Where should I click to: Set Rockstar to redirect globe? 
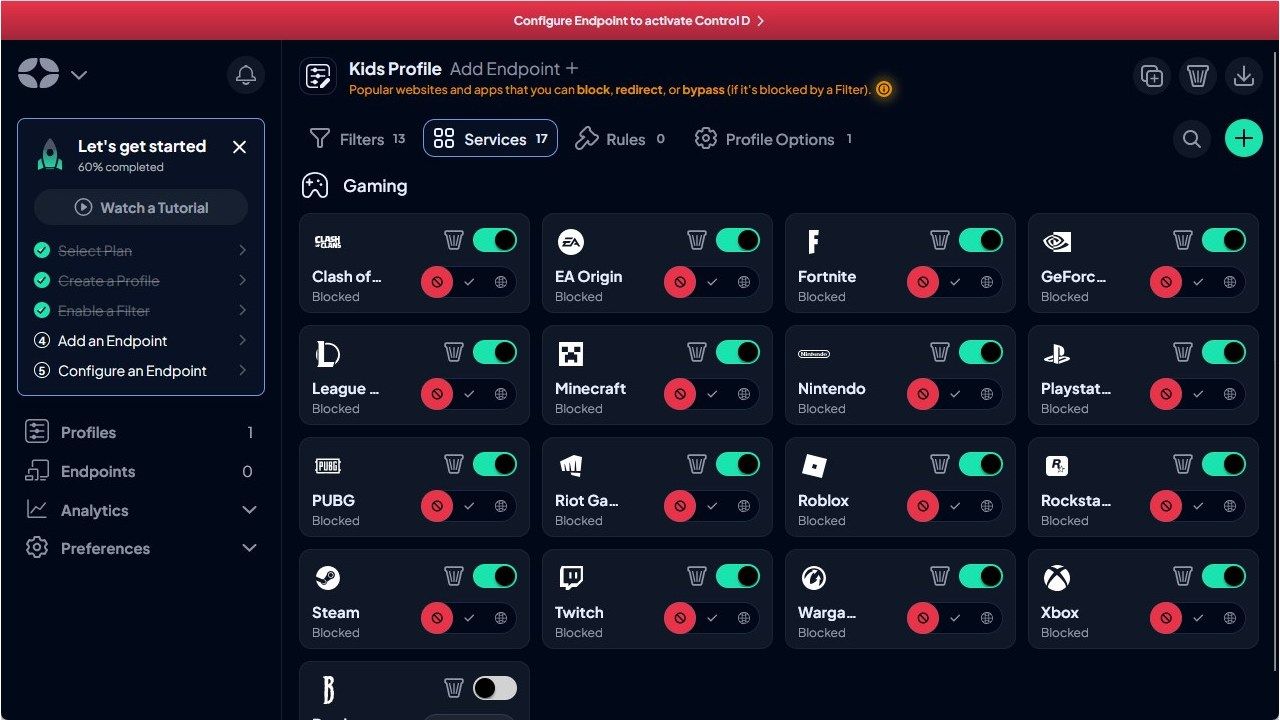click(x=1230, y=506)
